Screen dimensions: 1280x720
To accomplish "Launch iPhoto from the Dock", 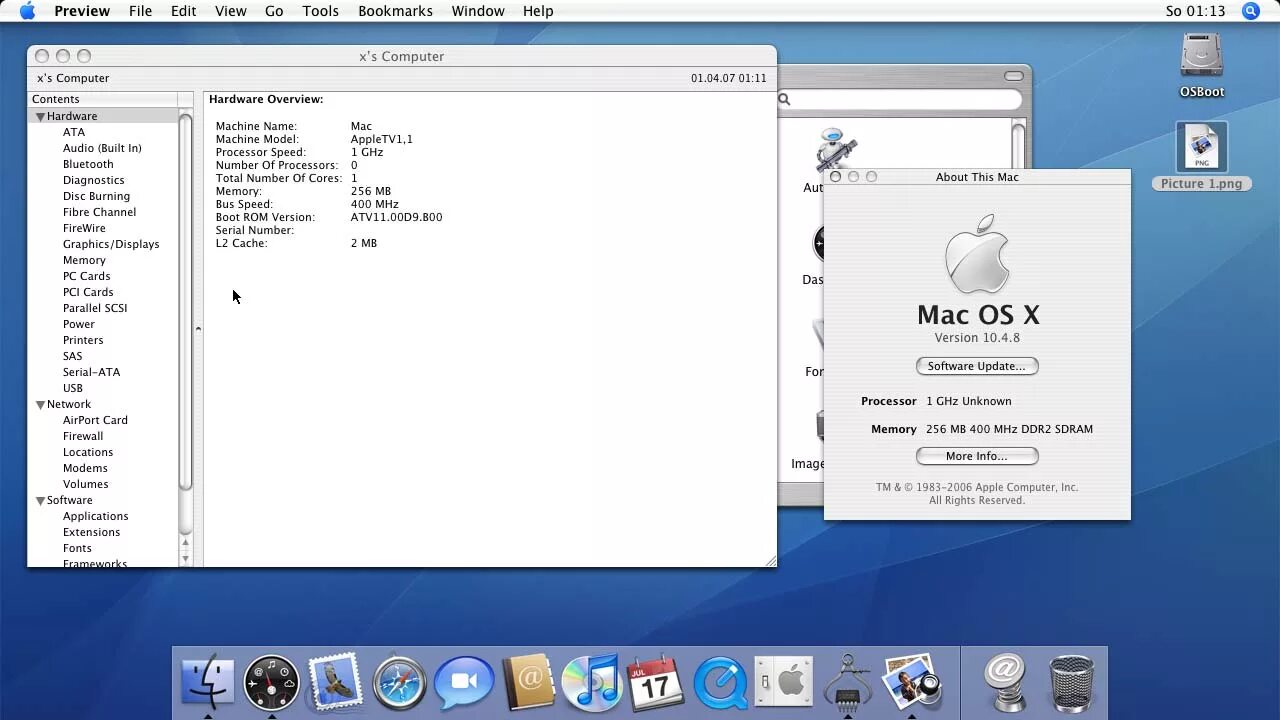I will tap(911, 683).
